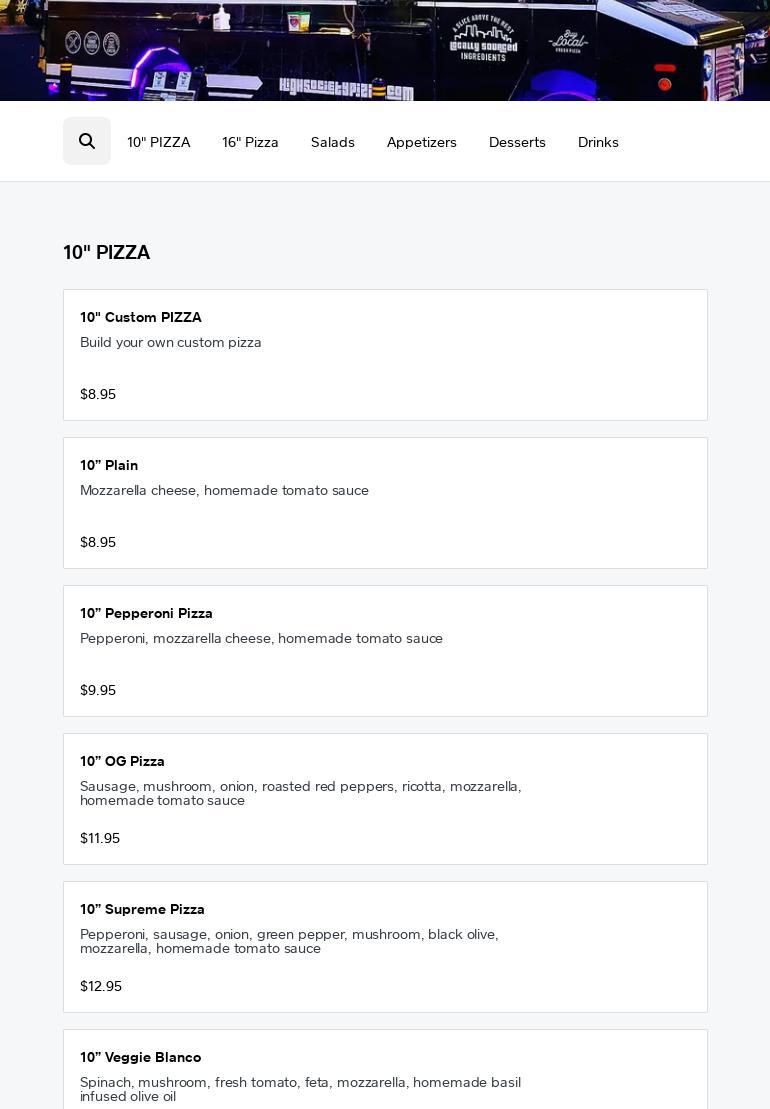Viewport: 770px width, 1109px height.
Task: Jump to the Drinks section
Action: (x=598, y=142)
